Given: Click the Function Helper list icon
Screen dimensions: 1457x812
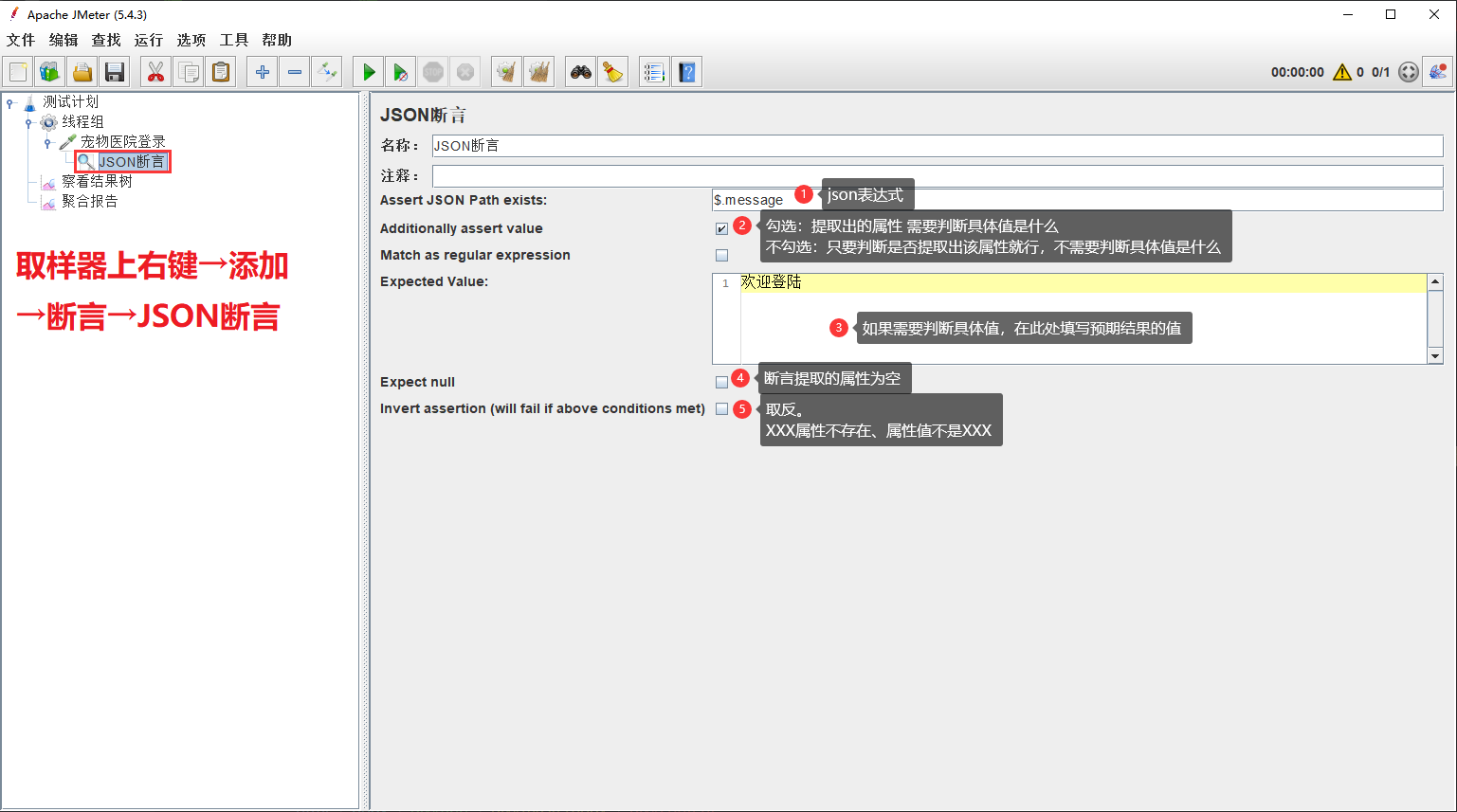Looking at the screenshot, I should [x=653, y=72].
